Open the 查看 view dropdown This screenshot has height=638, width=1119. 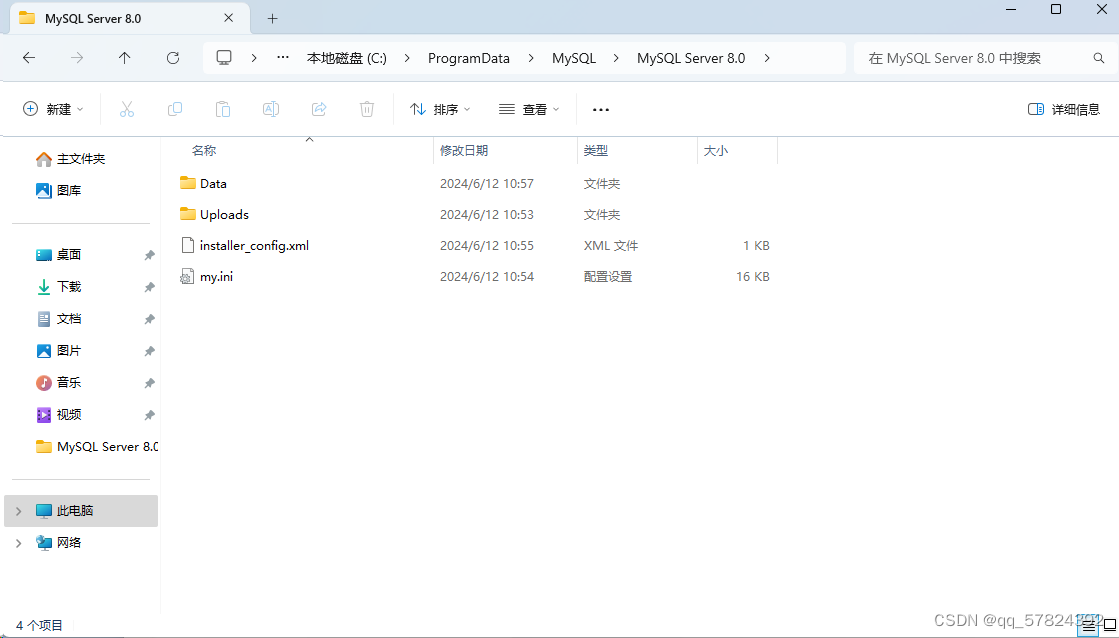click(x=529, y=109)
